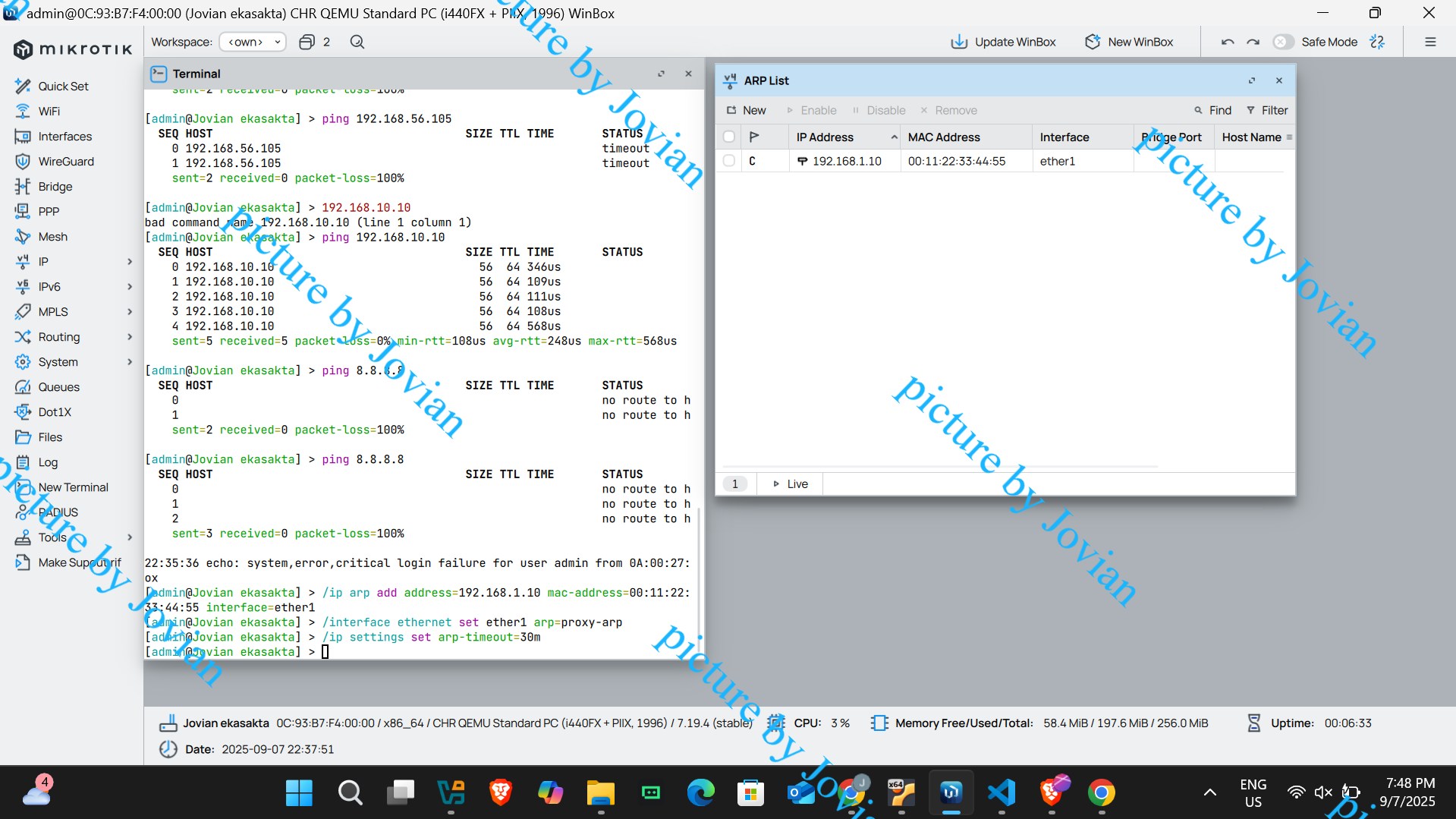
Task: Open the Bridge section
Action: pos(55,186)
